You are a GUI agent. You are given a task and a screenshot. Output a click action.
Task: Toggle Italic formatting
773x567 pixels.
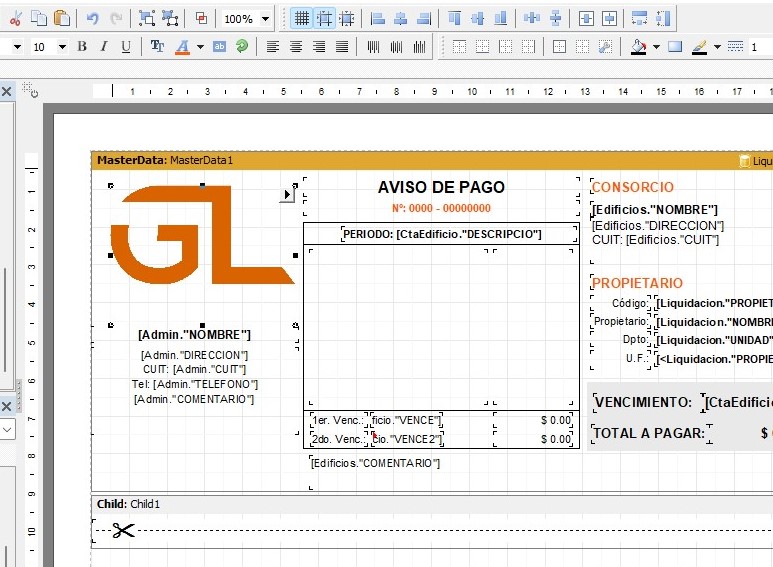pos(103,46)
